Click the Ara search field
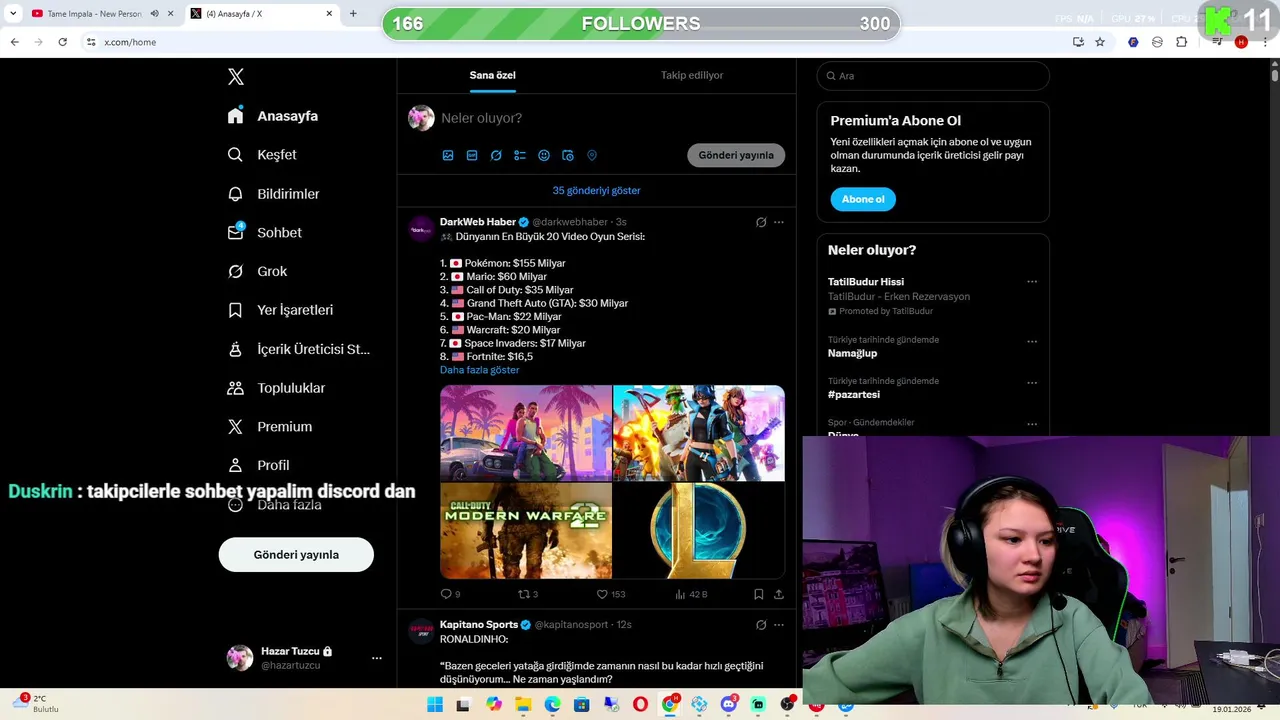The width and height of the screenshot is (1280, 720). (x=933, y=76)
